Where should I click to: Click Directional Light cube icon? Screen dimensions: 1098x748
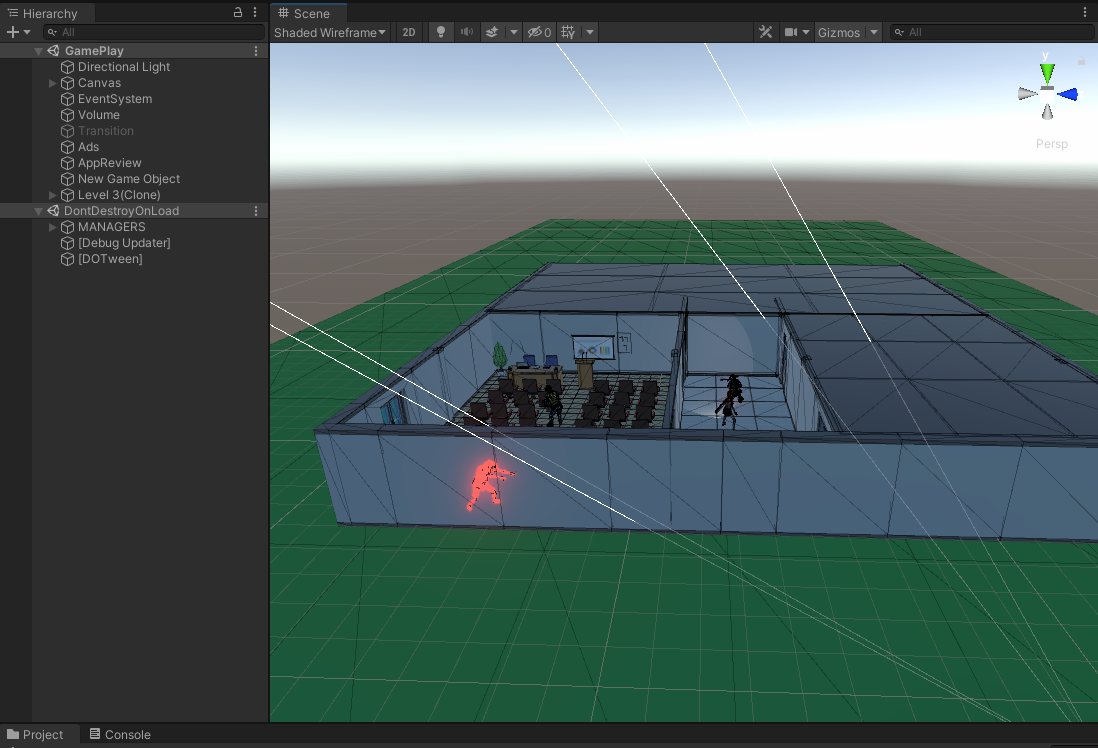[x=67, y=67]
